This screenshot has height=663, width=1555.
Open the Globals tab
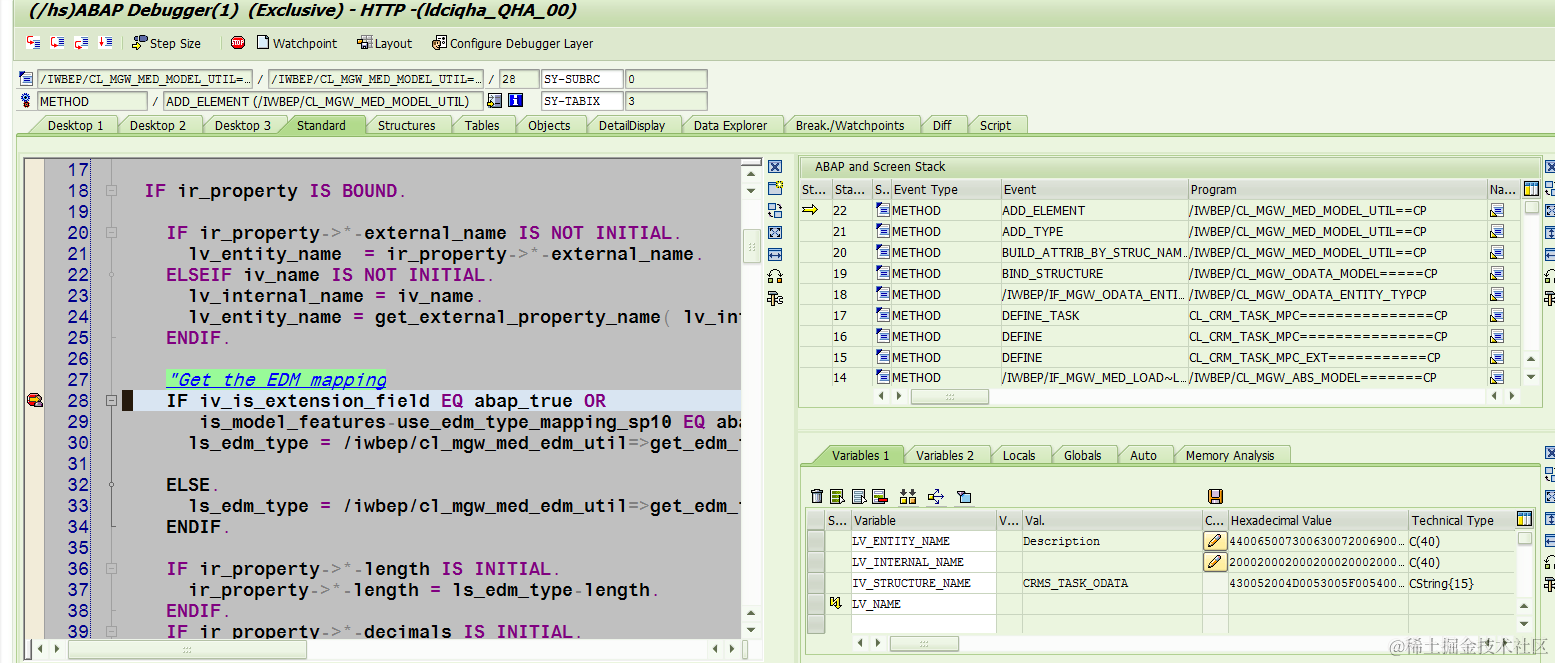(1082, 455)
